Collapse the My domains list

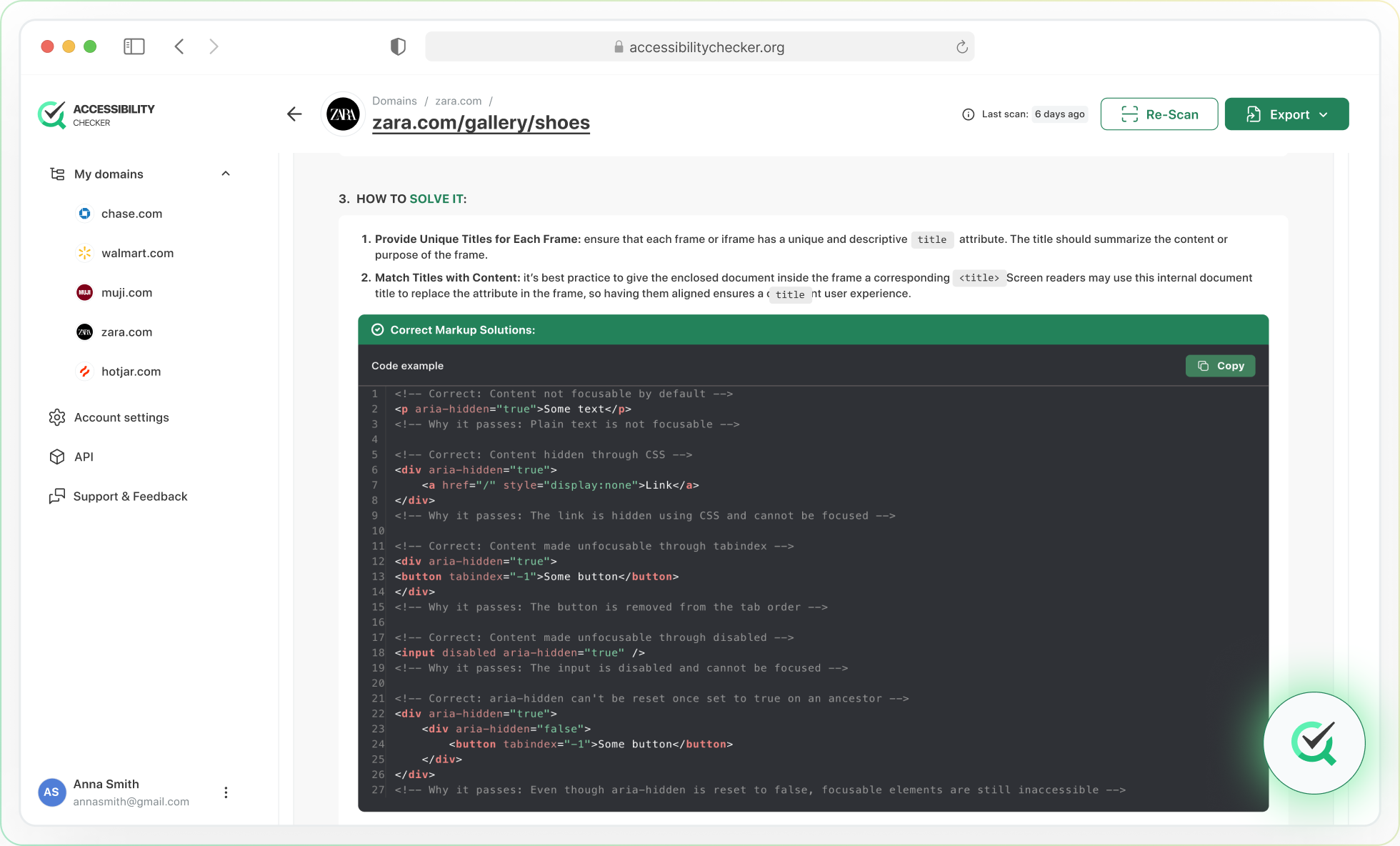point(226,174)
